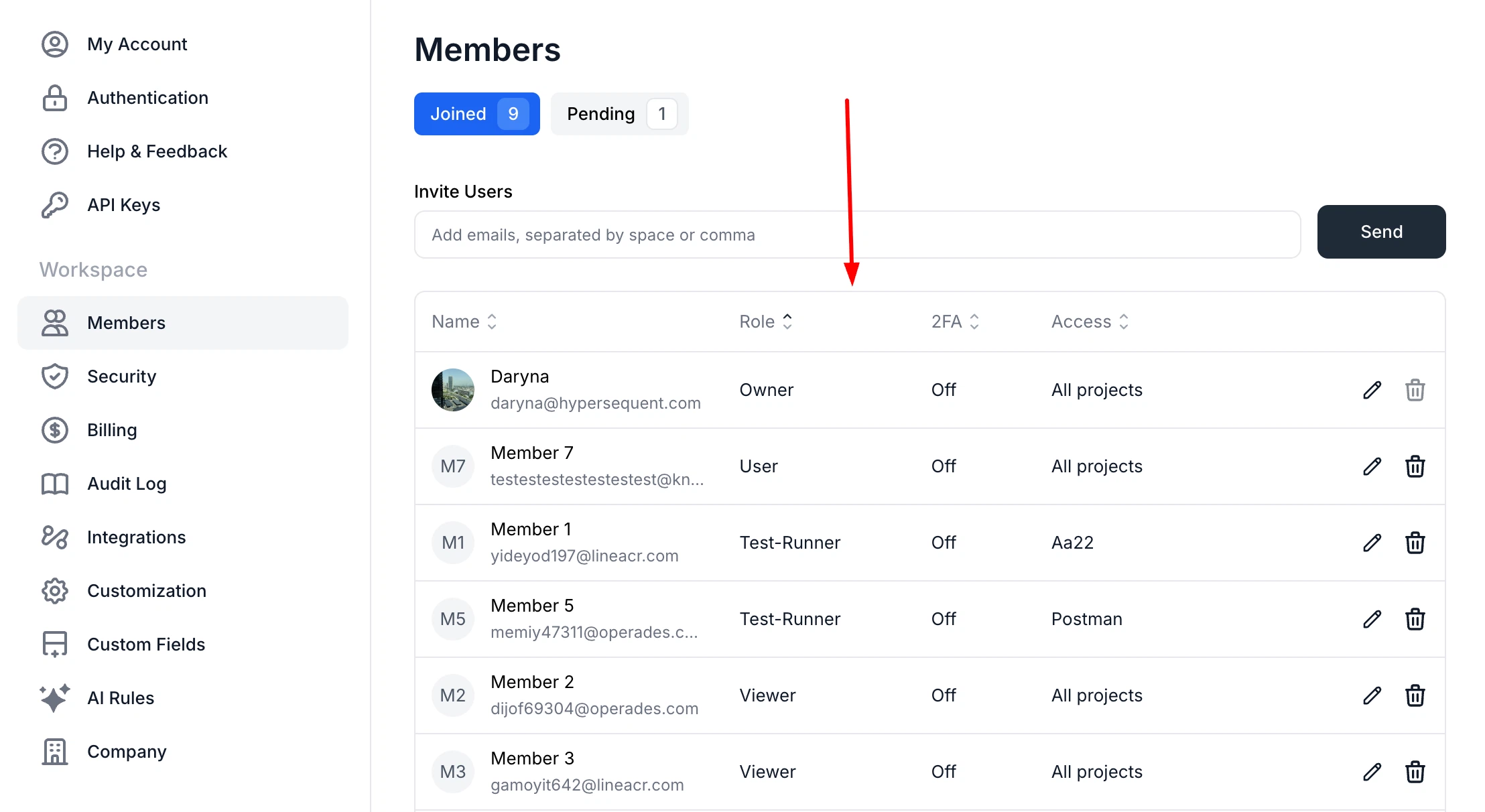Edit Daryna's member entry with pencil icon
The height and width of the screenshot is (812, 1485).
(x=1372, y=389)
